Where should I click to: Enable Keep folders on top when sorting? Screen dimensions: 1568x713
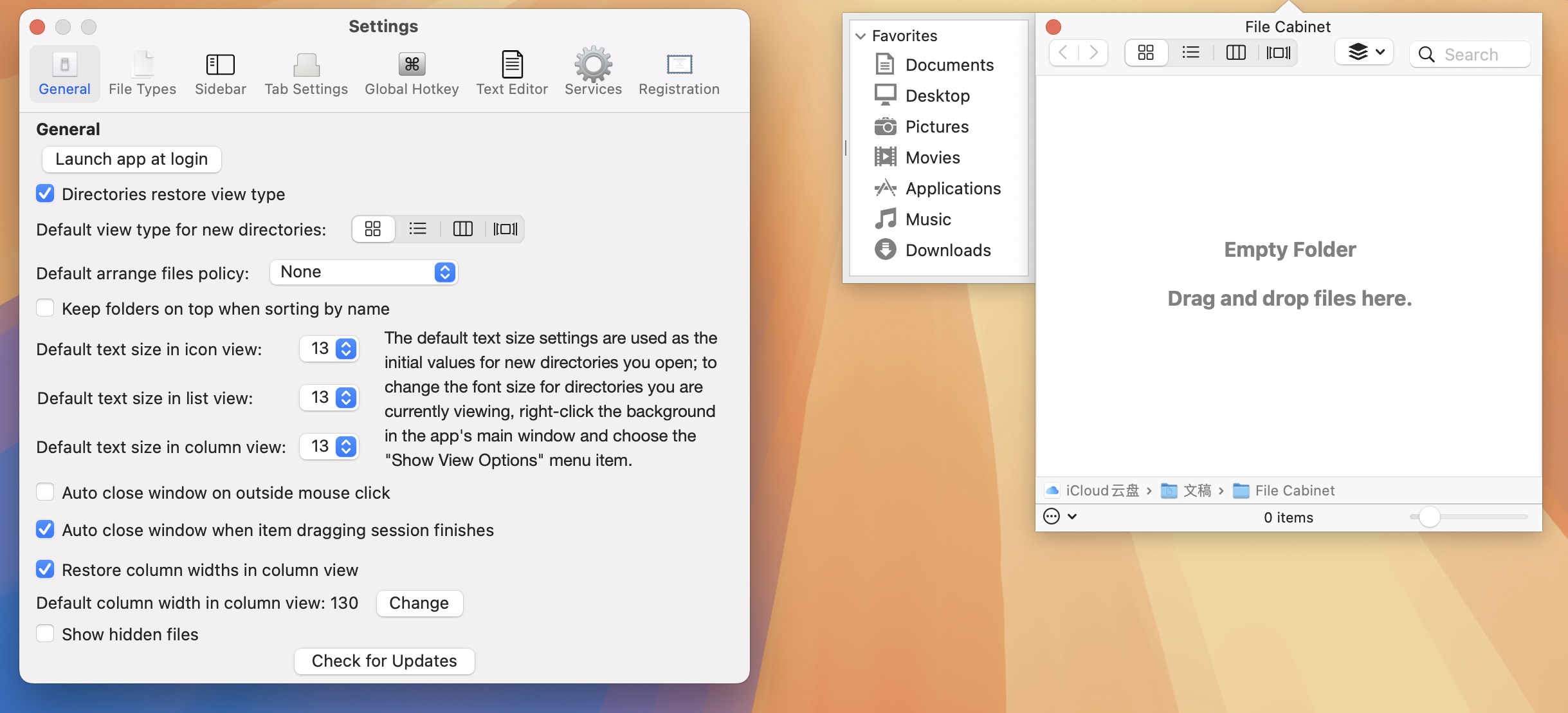[x=45, y=308]
